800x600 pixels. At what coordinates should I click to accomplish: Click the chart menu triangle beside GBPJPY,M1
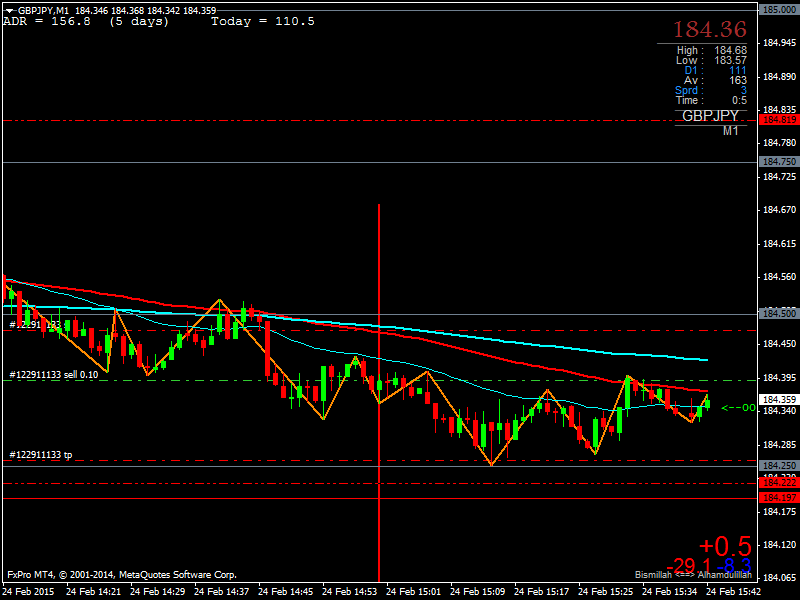pos(10,11)
